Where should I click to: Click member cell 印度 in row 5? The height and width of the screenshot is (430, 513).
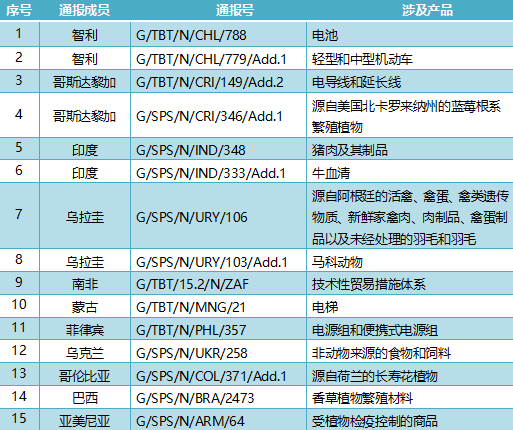[85, 150]
